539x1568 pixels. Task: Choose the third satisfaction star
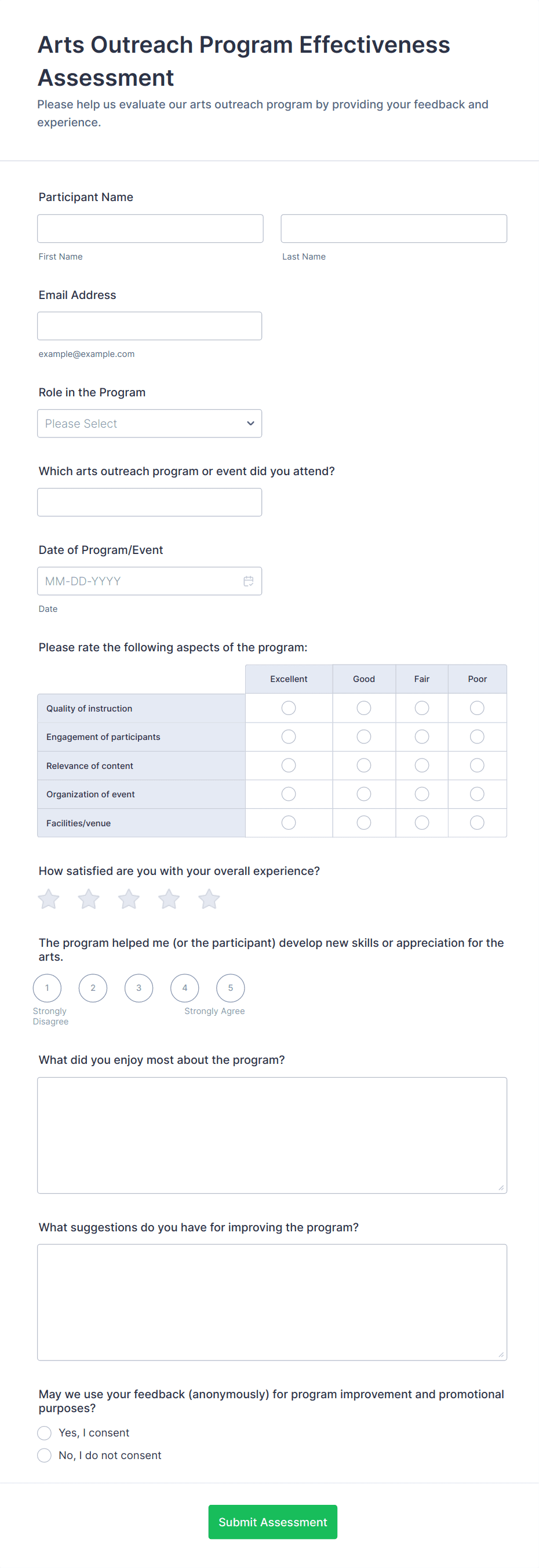coord(129,899)
